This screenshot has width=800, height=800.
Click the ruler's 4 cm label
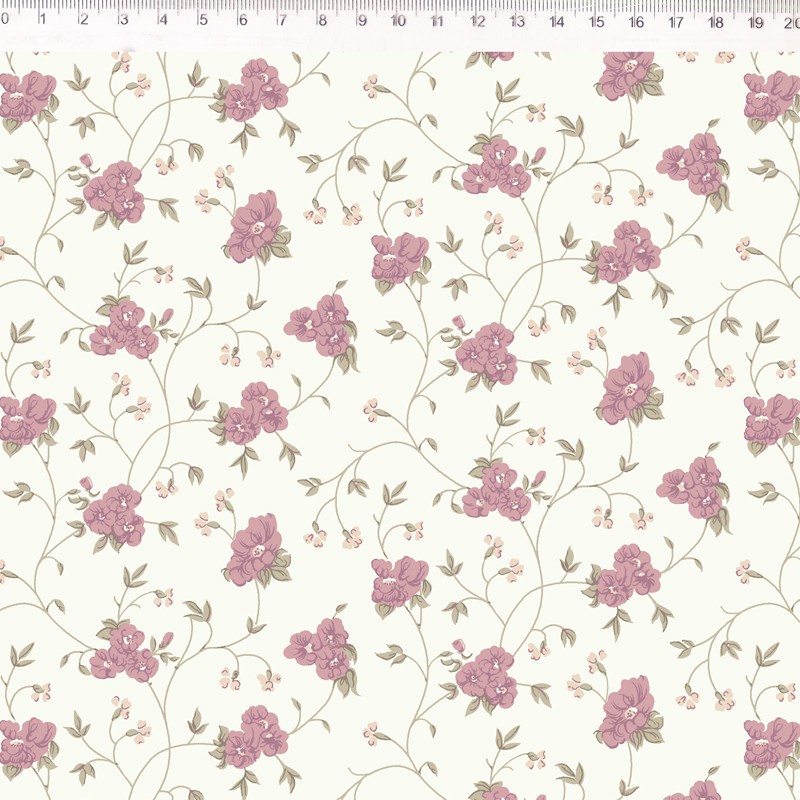[163, 19]
